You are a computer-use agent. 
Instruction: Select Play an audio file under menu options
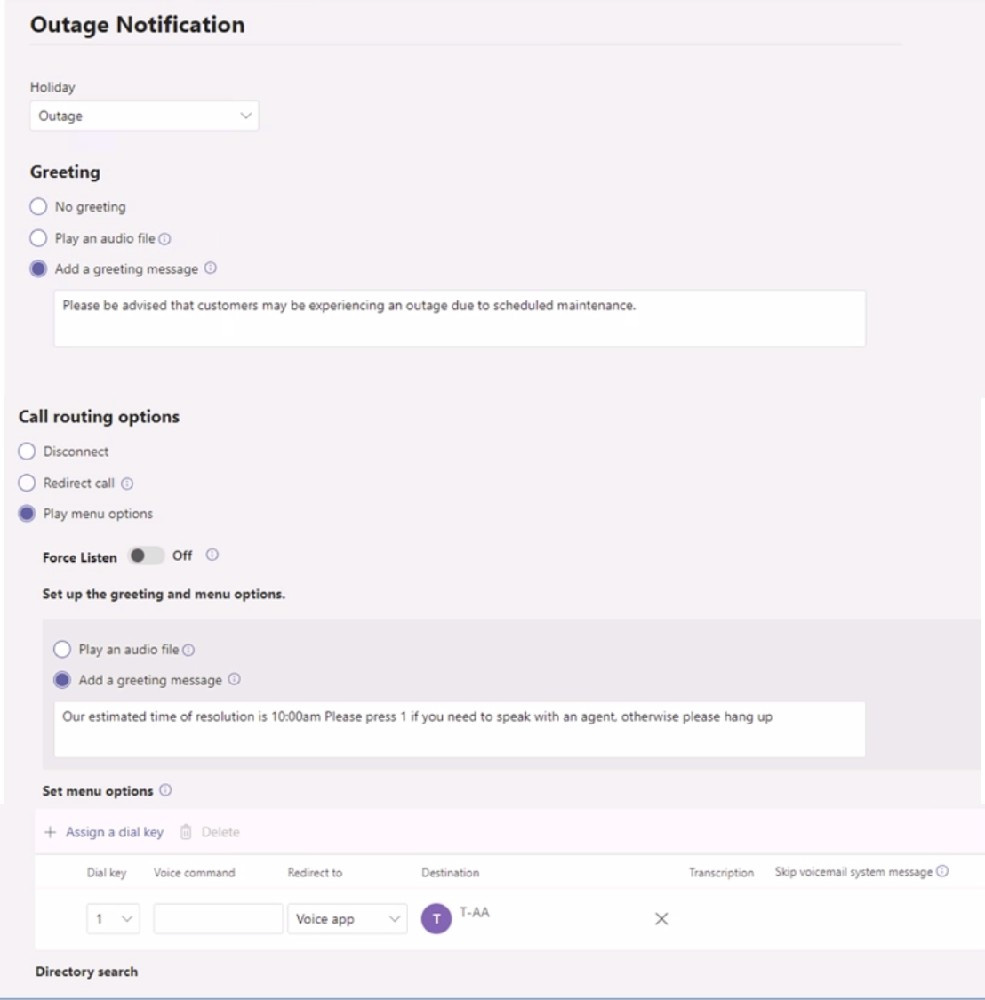tap(62, 649)
